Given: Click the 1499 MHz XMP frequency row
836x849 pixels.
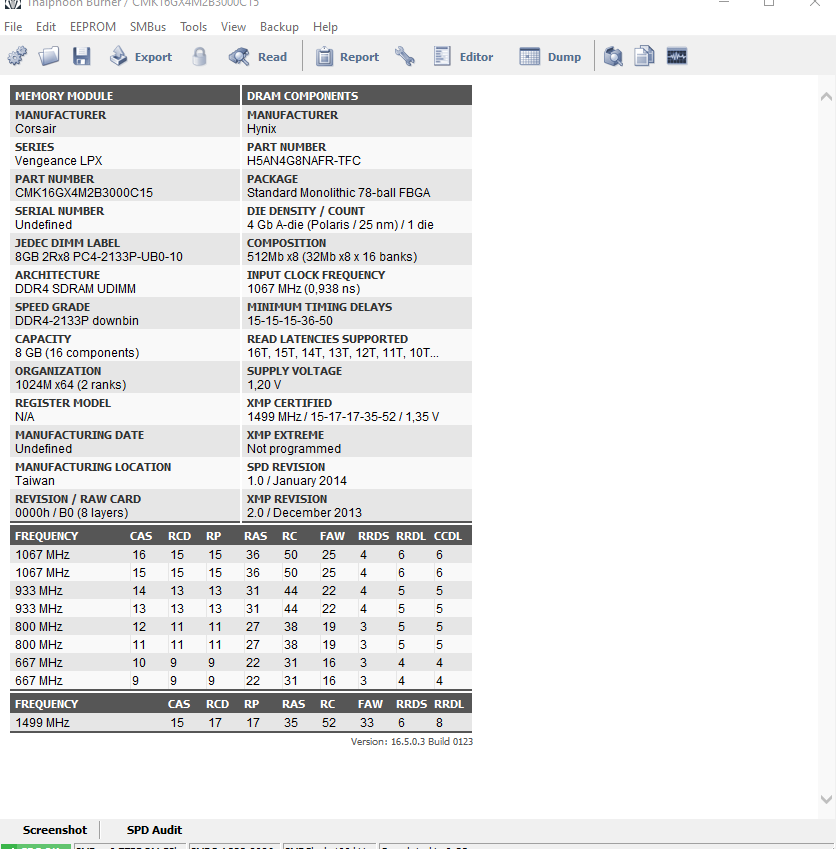Looking at the screenshot, I should (x=241, y=722).
